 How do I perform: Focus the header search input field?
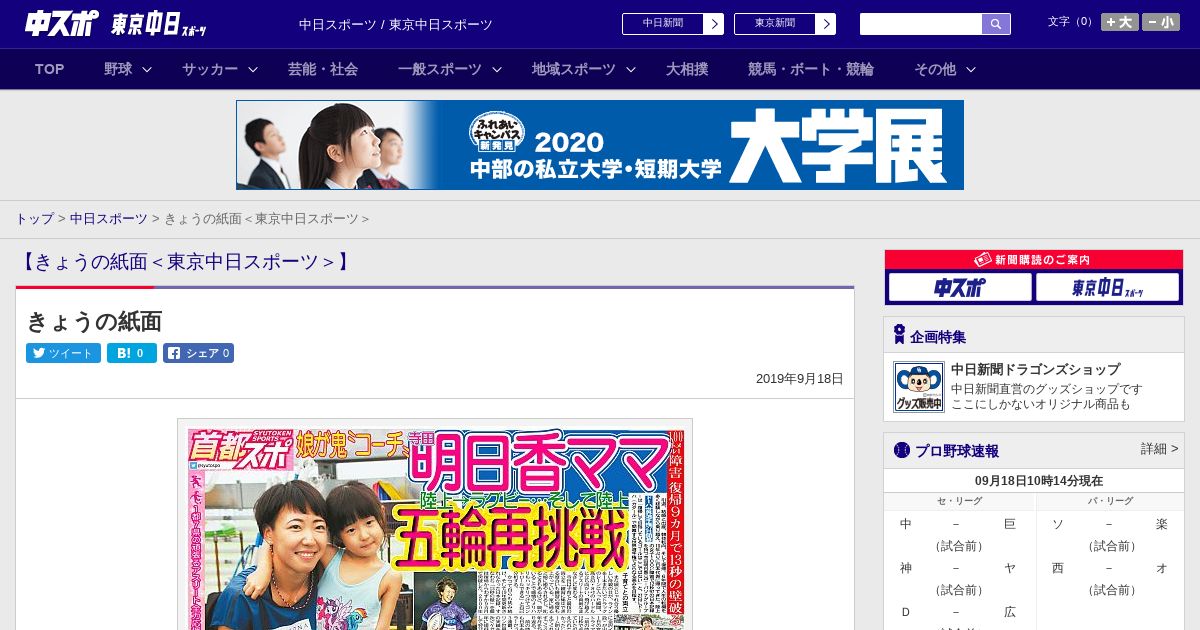coord(921,24)
